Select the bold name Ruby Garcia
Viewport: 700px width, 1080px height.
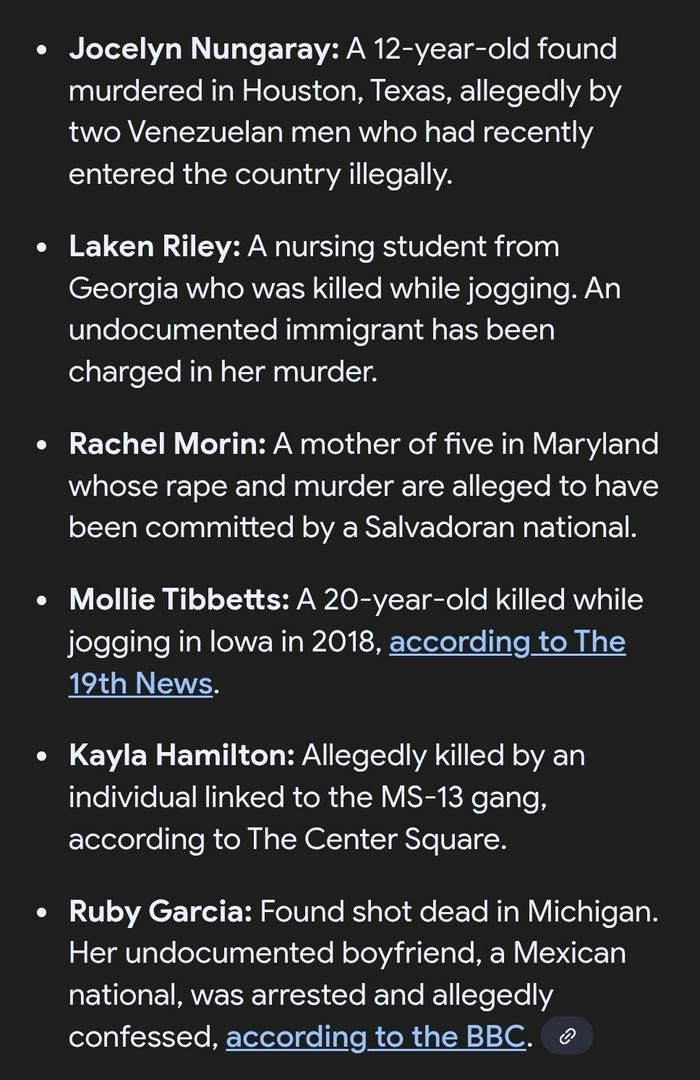[163, 912]
